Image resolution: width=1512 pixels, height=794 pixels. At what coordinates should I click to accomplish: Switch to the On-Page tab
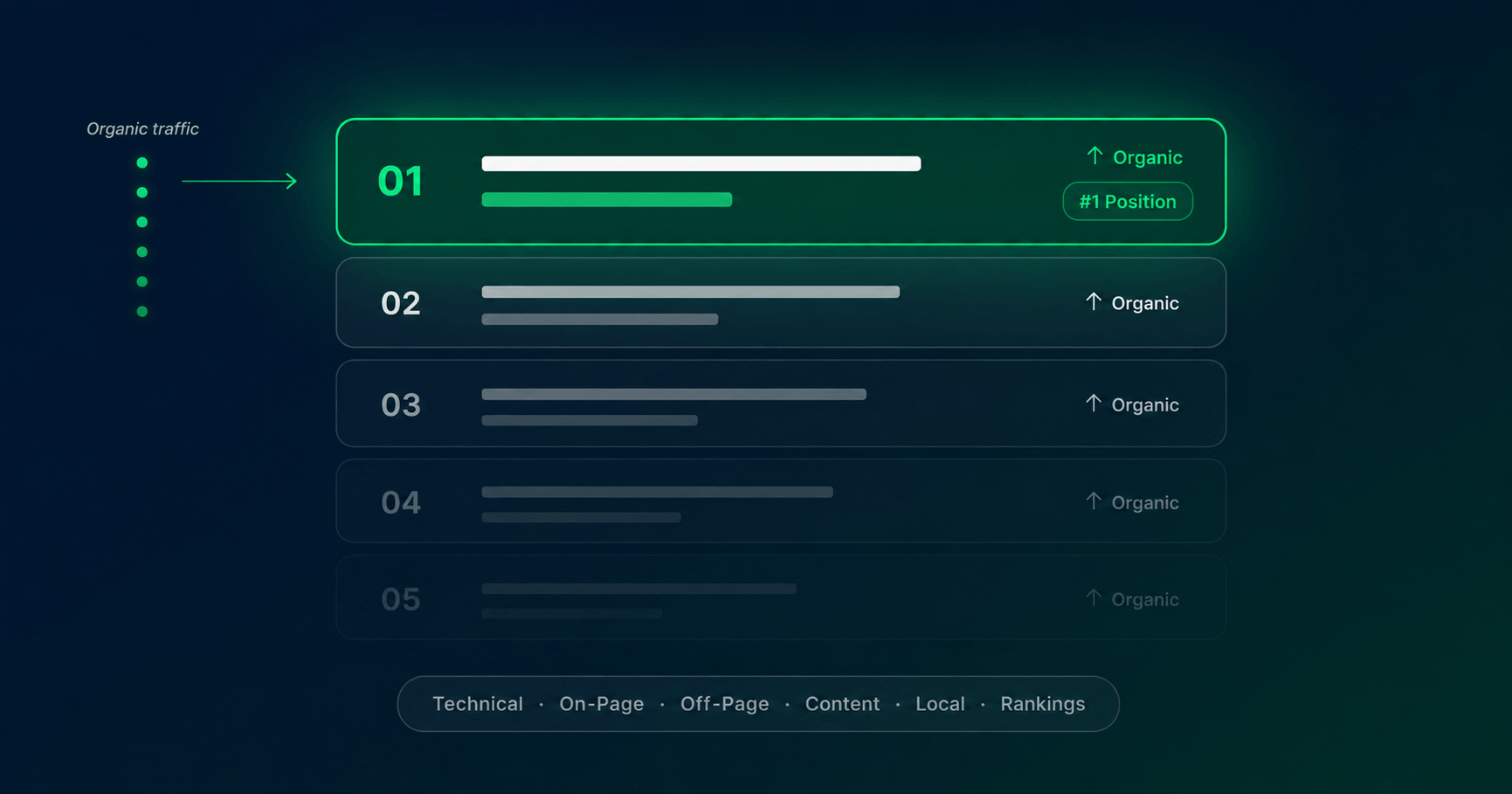(x=601, y=704)
